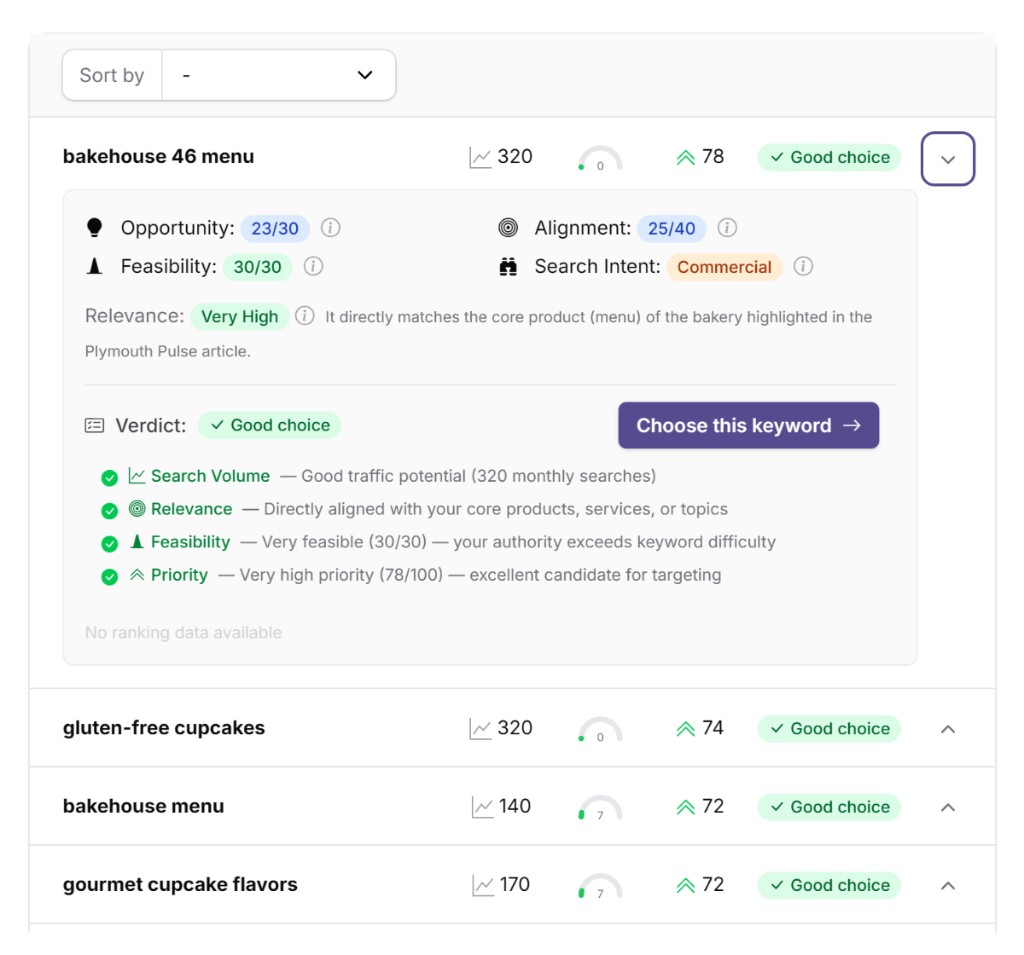1024x955 pixels.
Task: Expand details for gluten-free cupcakes
Action: 947,728
